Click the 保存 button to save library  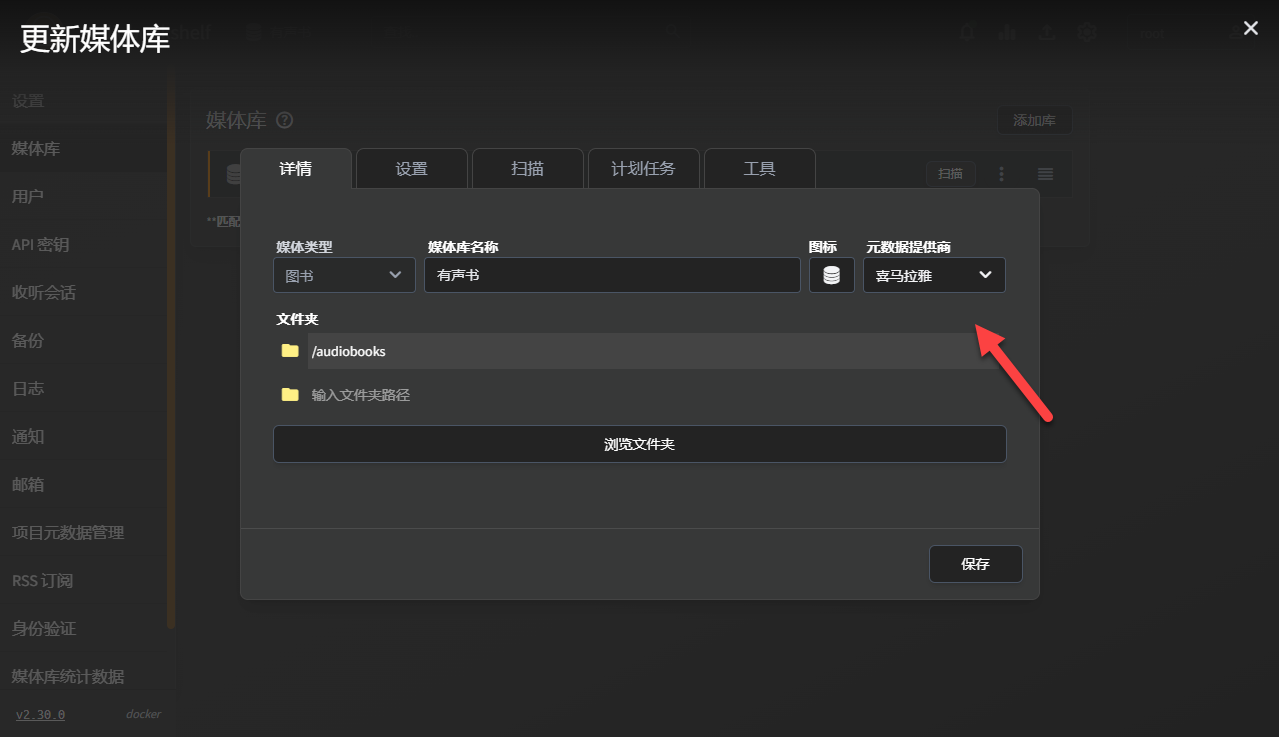[x=975, y=563]
